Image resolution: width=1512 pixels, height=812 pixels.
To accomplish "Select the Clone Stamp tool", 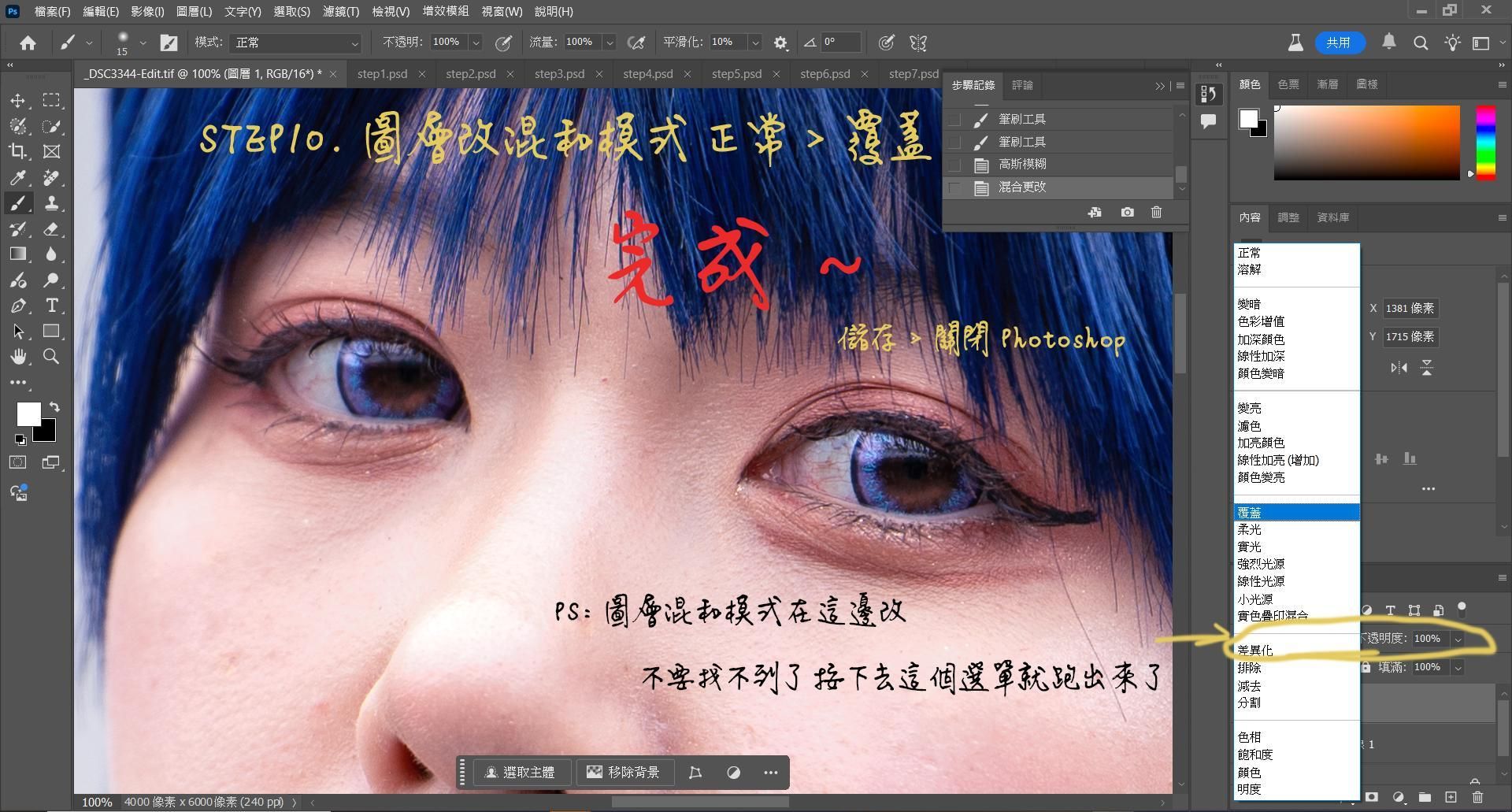I will [x=51, y=203].
